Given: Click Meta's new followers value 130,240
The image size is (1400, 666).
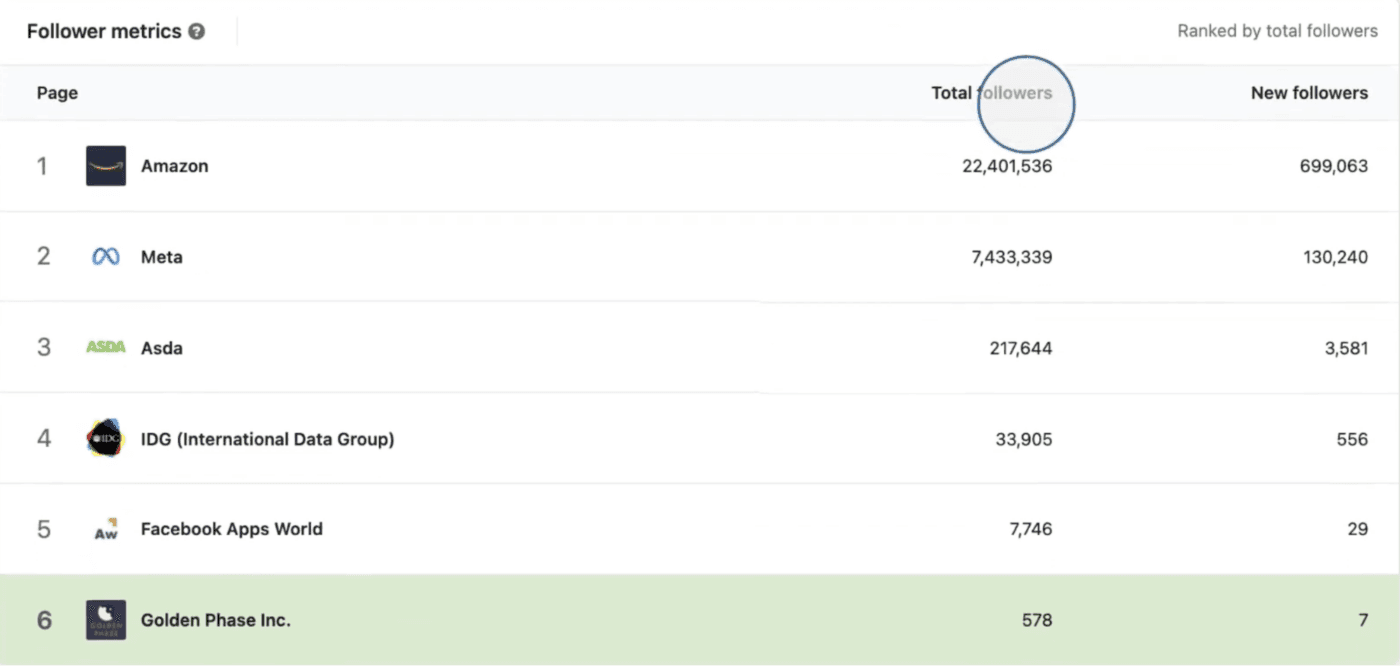Looking at the screenshot, I should click(x=1335, y=257).
